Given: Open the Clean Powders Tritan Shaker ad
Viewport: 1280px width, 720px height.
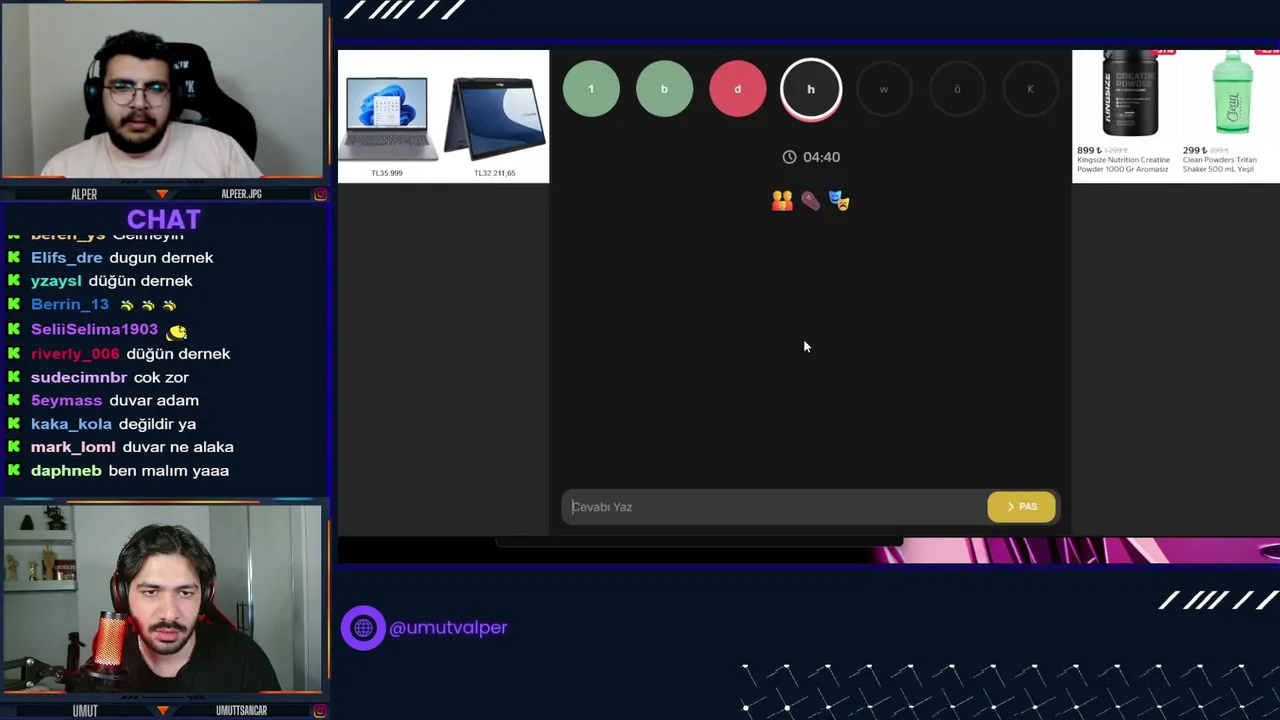Looking at the screenshot, I should pyautogui.click(x=1230, y=113).
